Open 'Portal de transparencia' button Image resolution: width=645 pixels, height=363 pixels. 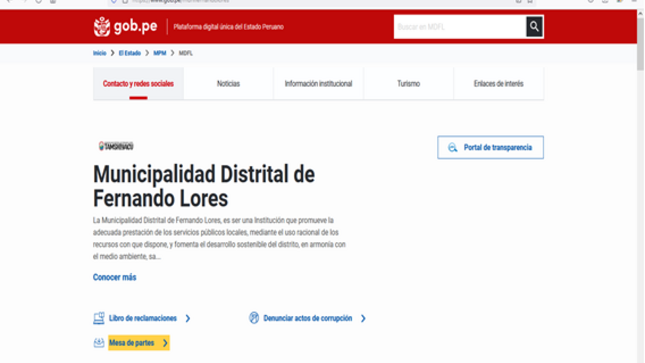pos(490,147)
